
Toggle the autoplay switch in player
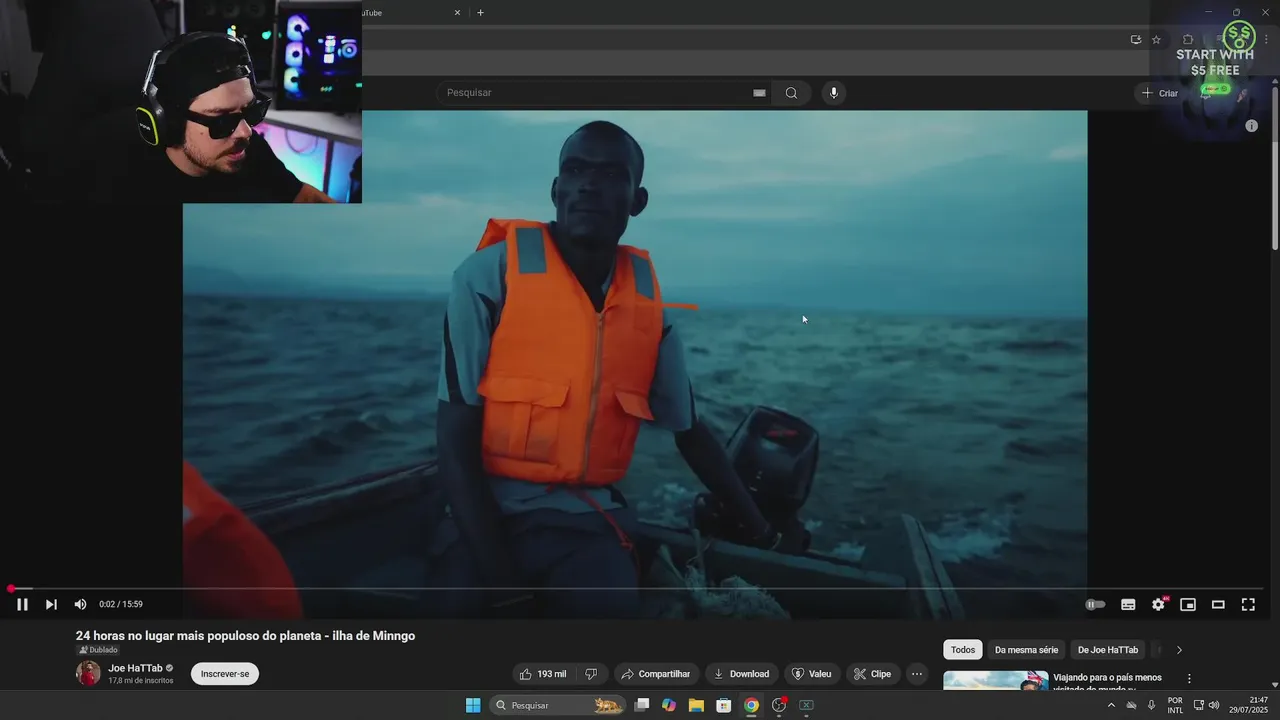(1096, 604)
